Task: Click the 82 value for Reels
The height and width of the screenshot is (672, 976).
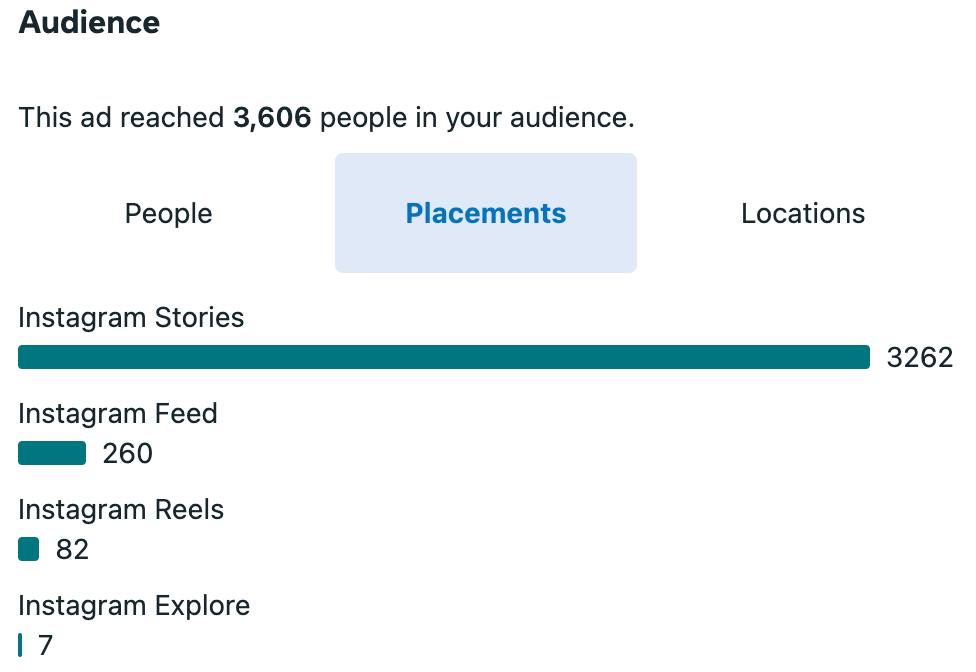Action: pos(72,550)
